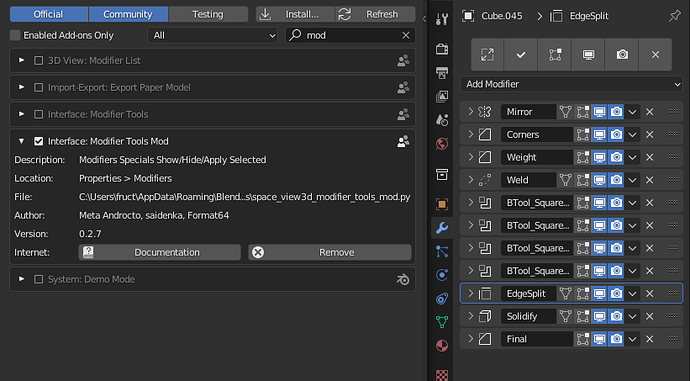Viewport: 690px width, 381px height.
Task: Toggle Final modifier render visibility
Action: click(616, 339)
